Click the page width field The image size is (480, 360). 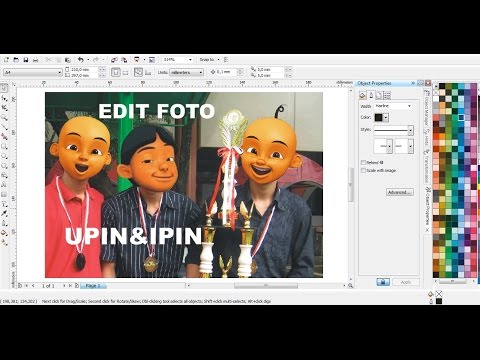(84, 69)
